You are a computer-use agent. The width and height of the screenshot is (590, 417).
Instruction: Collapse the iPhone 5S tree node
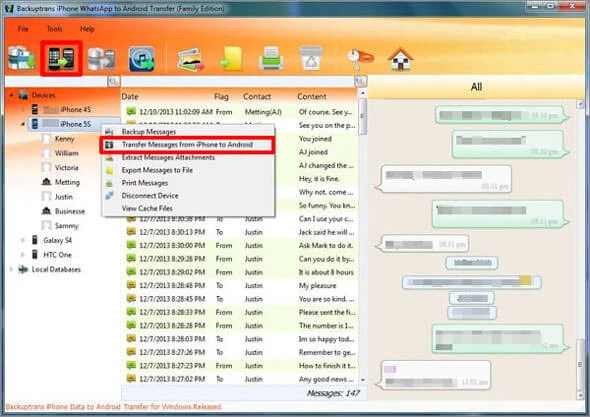pyautogui.click(x=23, y=124)
